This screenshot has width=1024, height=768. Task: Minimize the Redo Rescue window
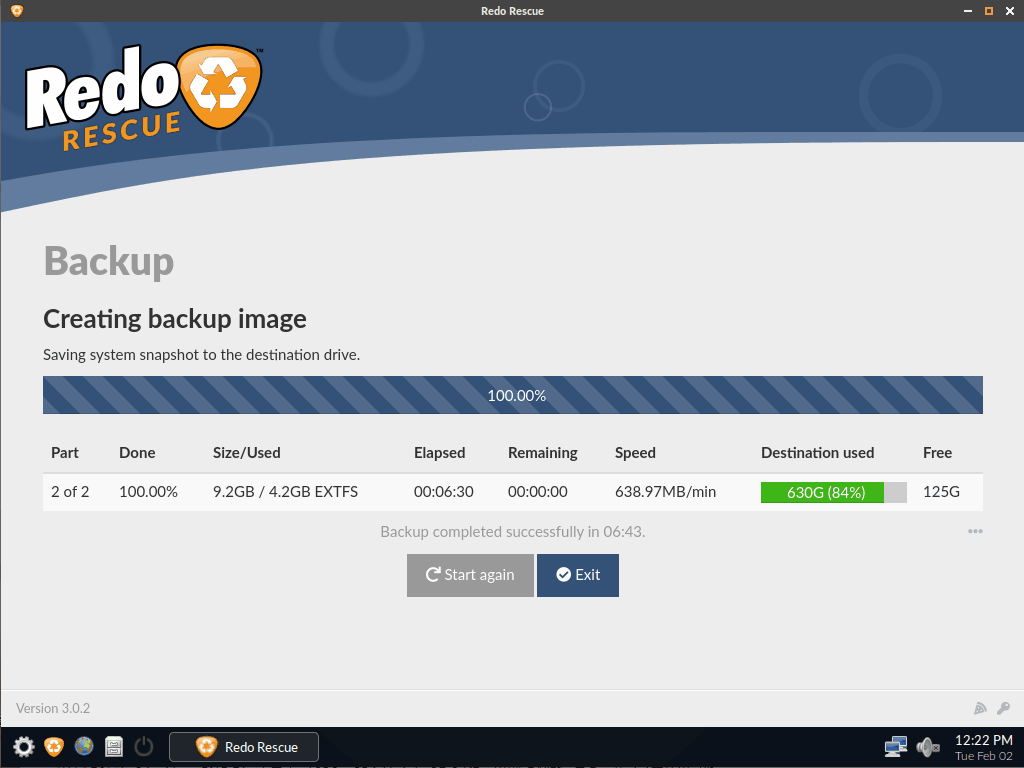coord(968,11)
